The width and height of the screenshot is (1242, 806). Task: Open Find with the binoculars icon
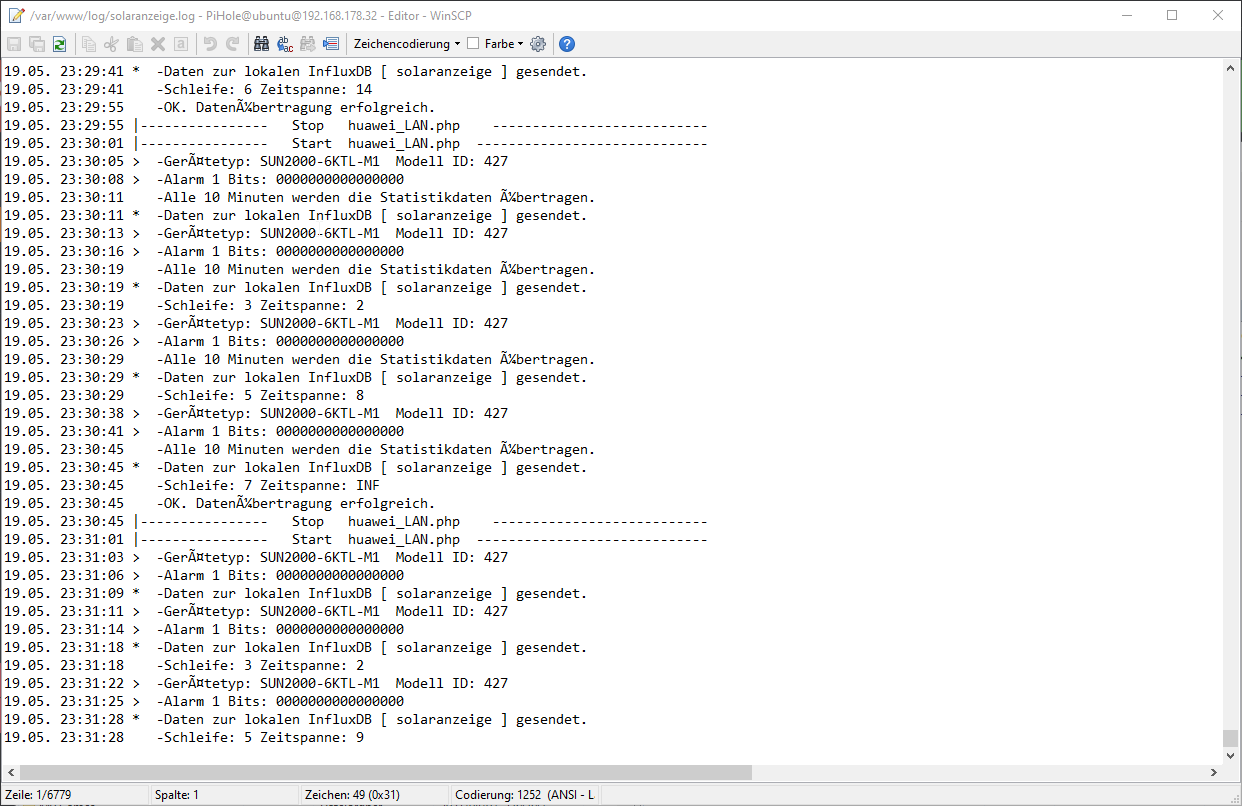pyautogui.click(x=261, y=44)
